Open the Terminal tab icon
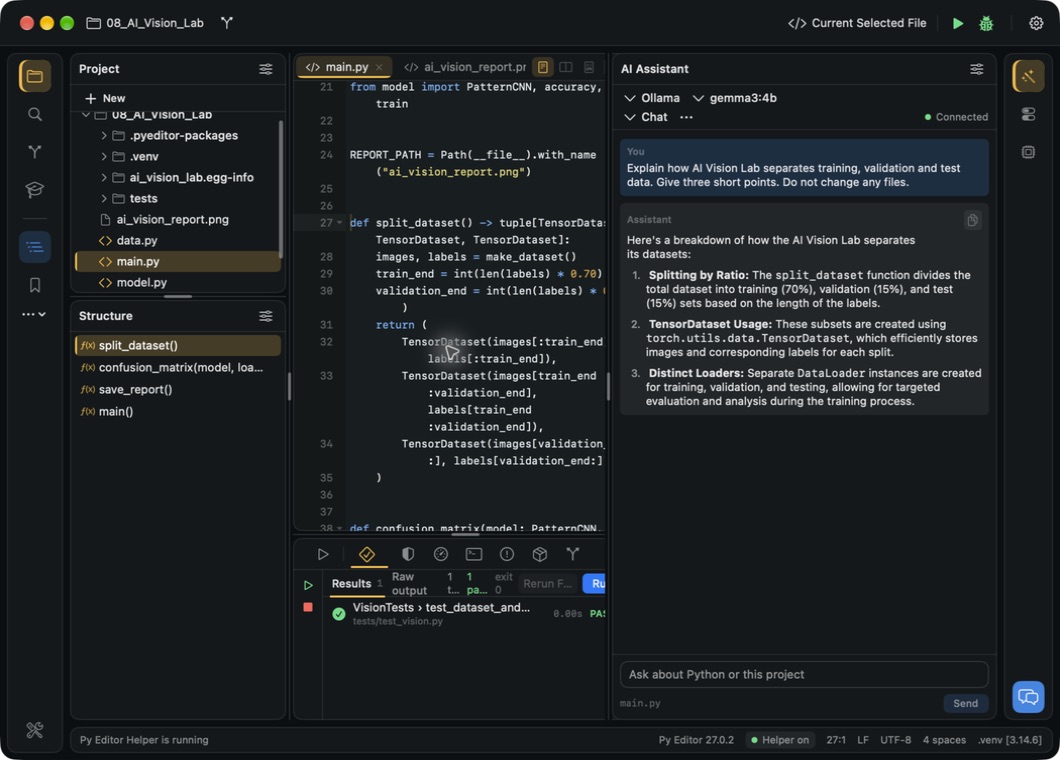This screenshot has width=1060, height=760. click(x=474, y=554)
